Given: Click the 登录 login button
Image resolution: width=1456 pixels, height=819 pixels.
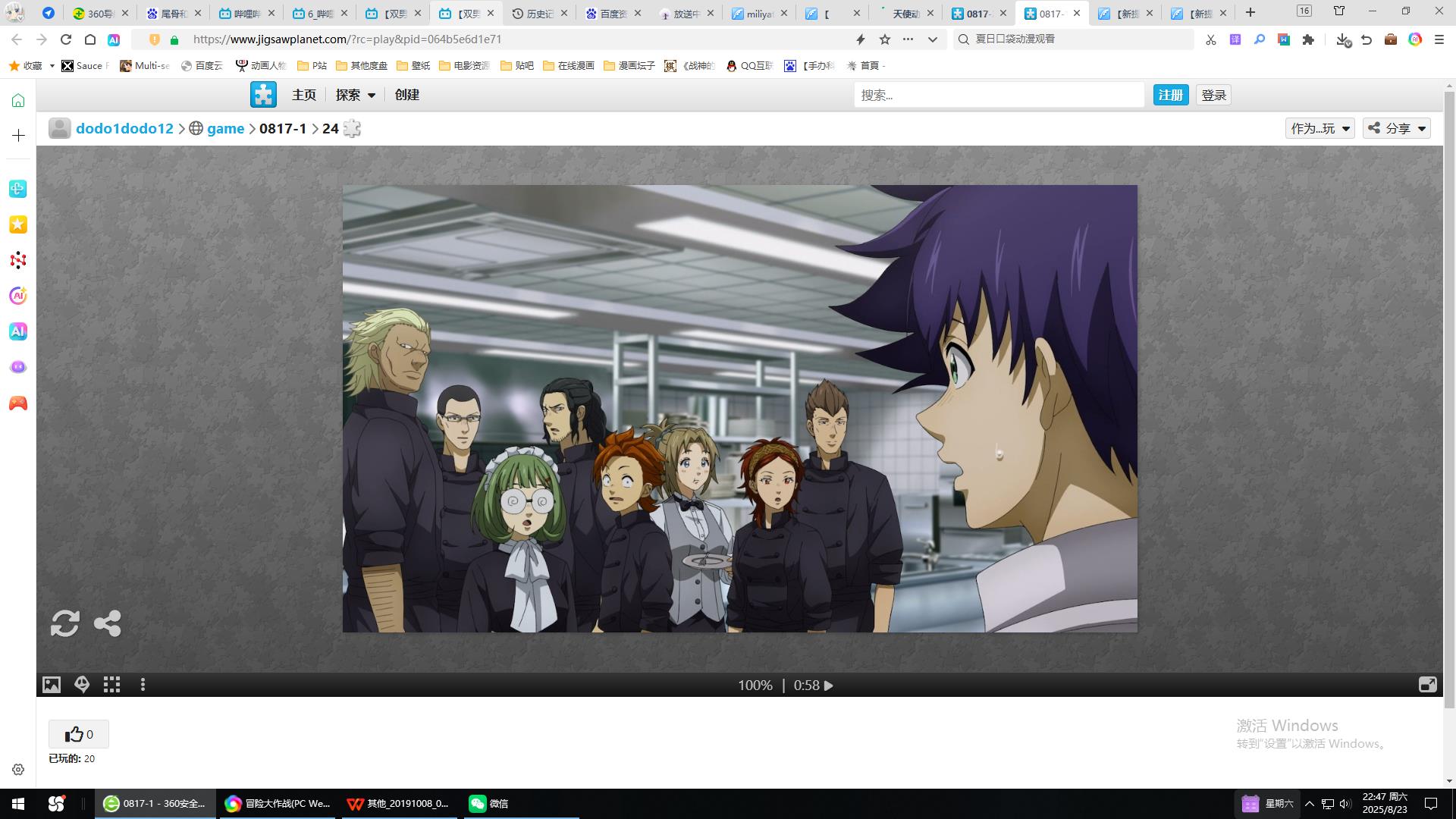Looking at the screenshot, I should click(1214, 95).
